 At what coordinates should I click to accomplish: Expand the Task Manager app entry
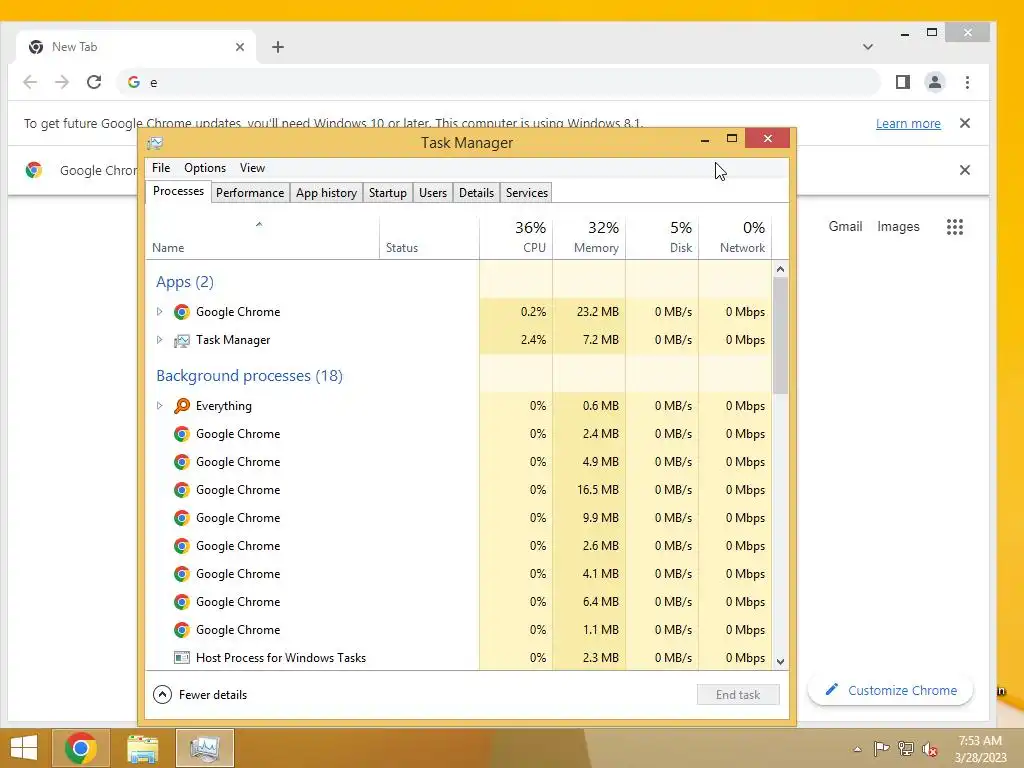coord(159,340)
